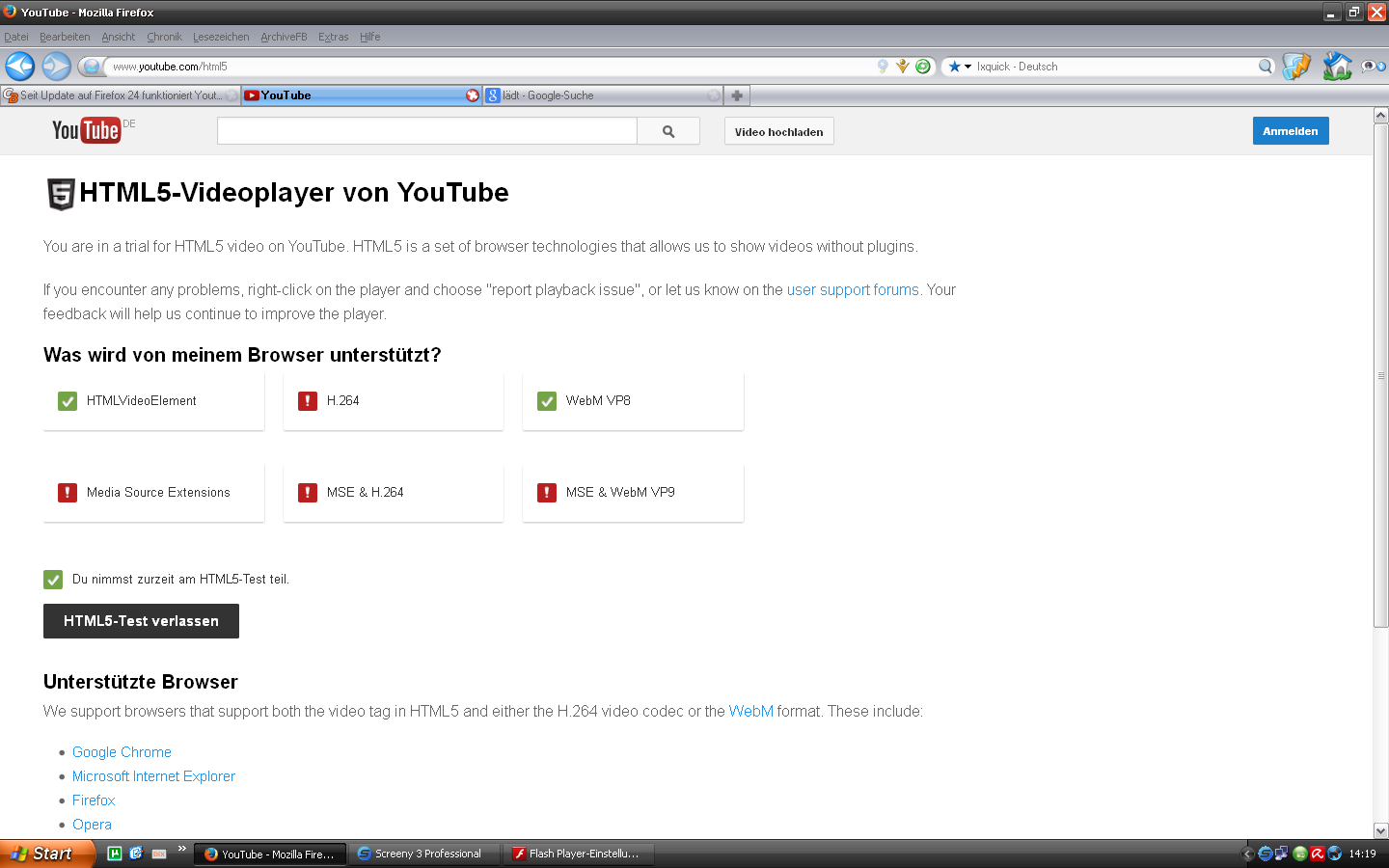Click 'HTML5-Test verlassen' button
This screenshot has width=1389, height=868.
(141, 621)
